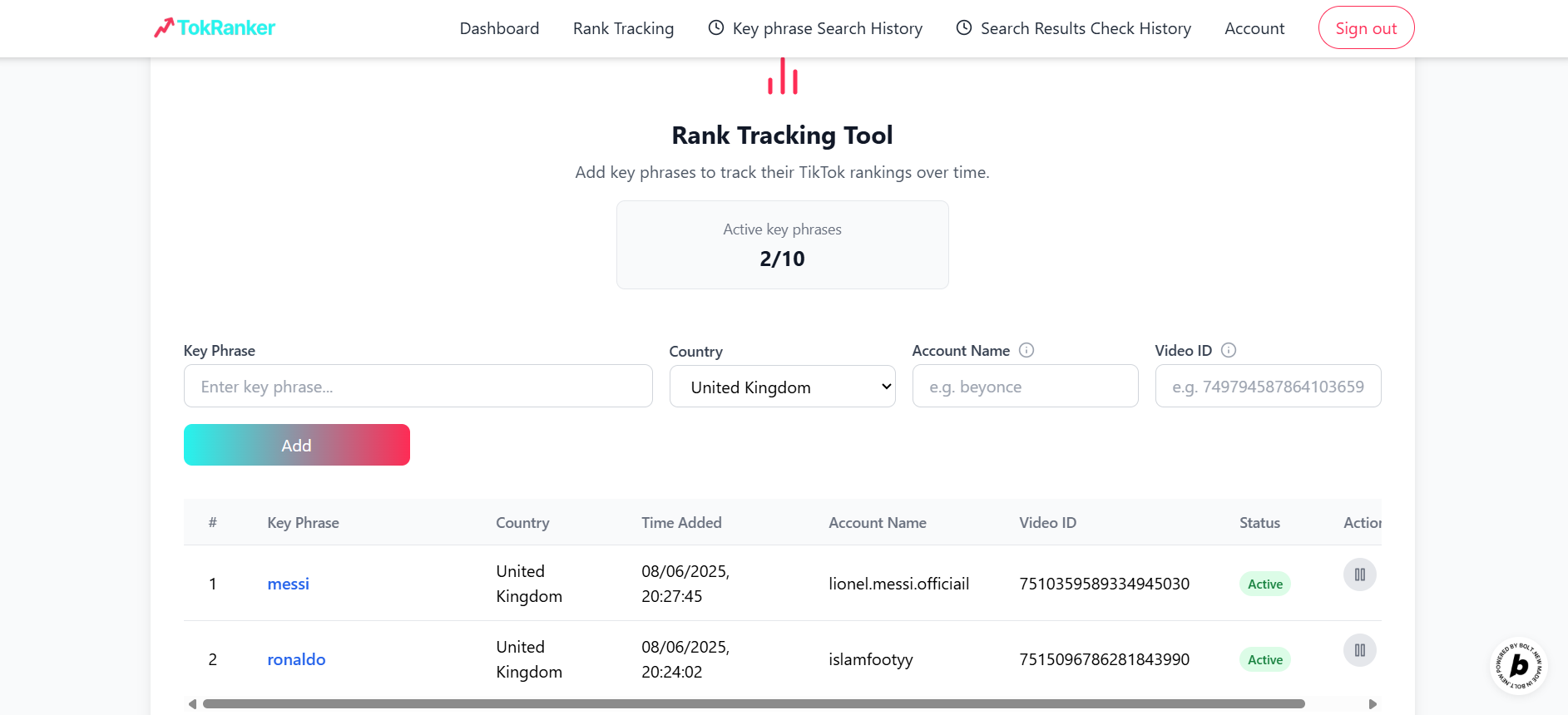Click the Video ID info icon
The height and width of the screenshot is (715, 1568).
[1229, 350]
